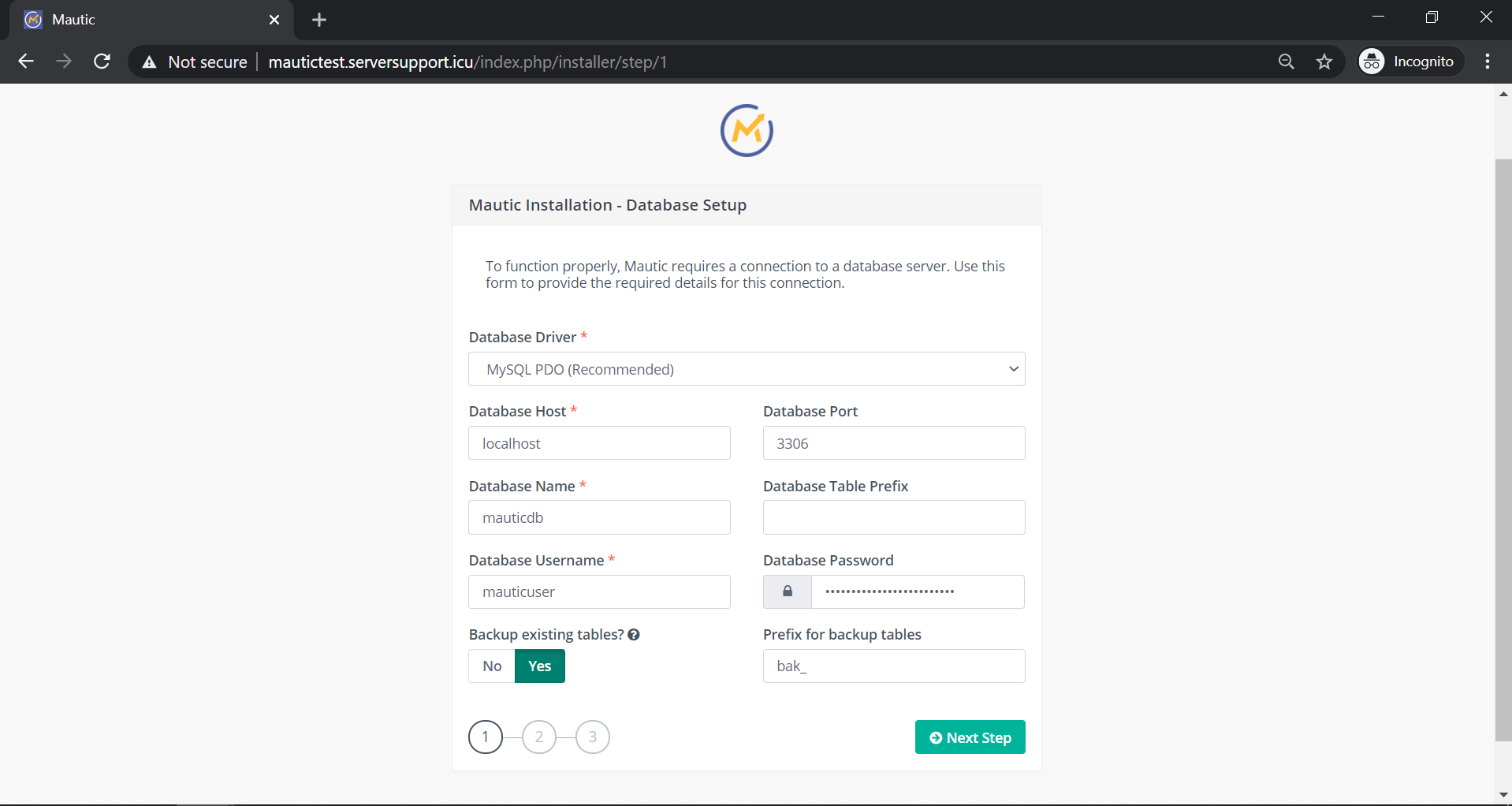Bookmark this page with the star icon
Viewport: 1512px width, 806px height.
click(x=1324, y=62)
